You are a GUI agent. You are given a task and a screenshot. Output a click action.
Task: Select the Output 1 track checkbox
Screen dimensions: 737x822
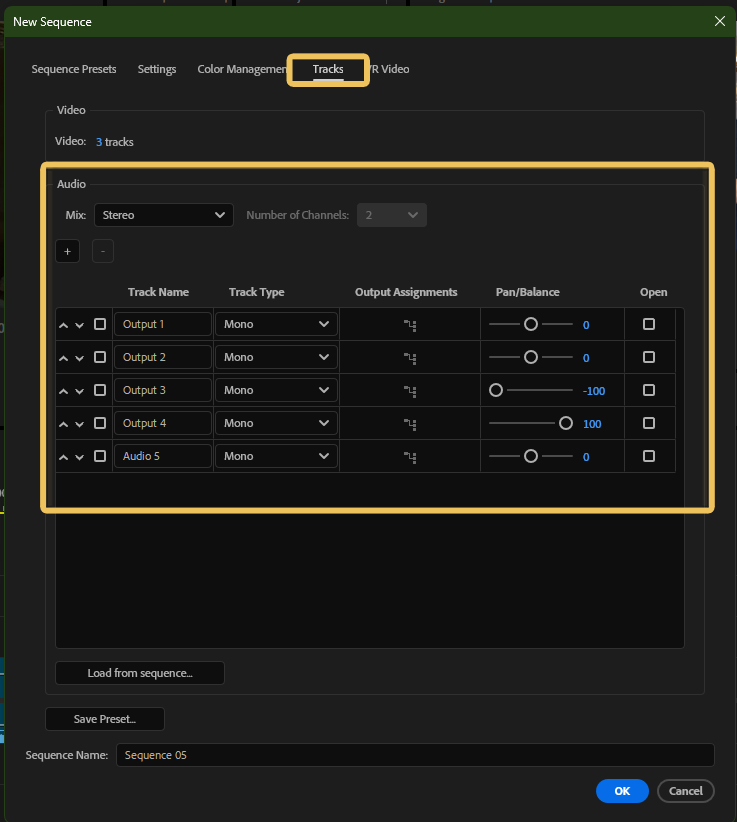[100, 324]
